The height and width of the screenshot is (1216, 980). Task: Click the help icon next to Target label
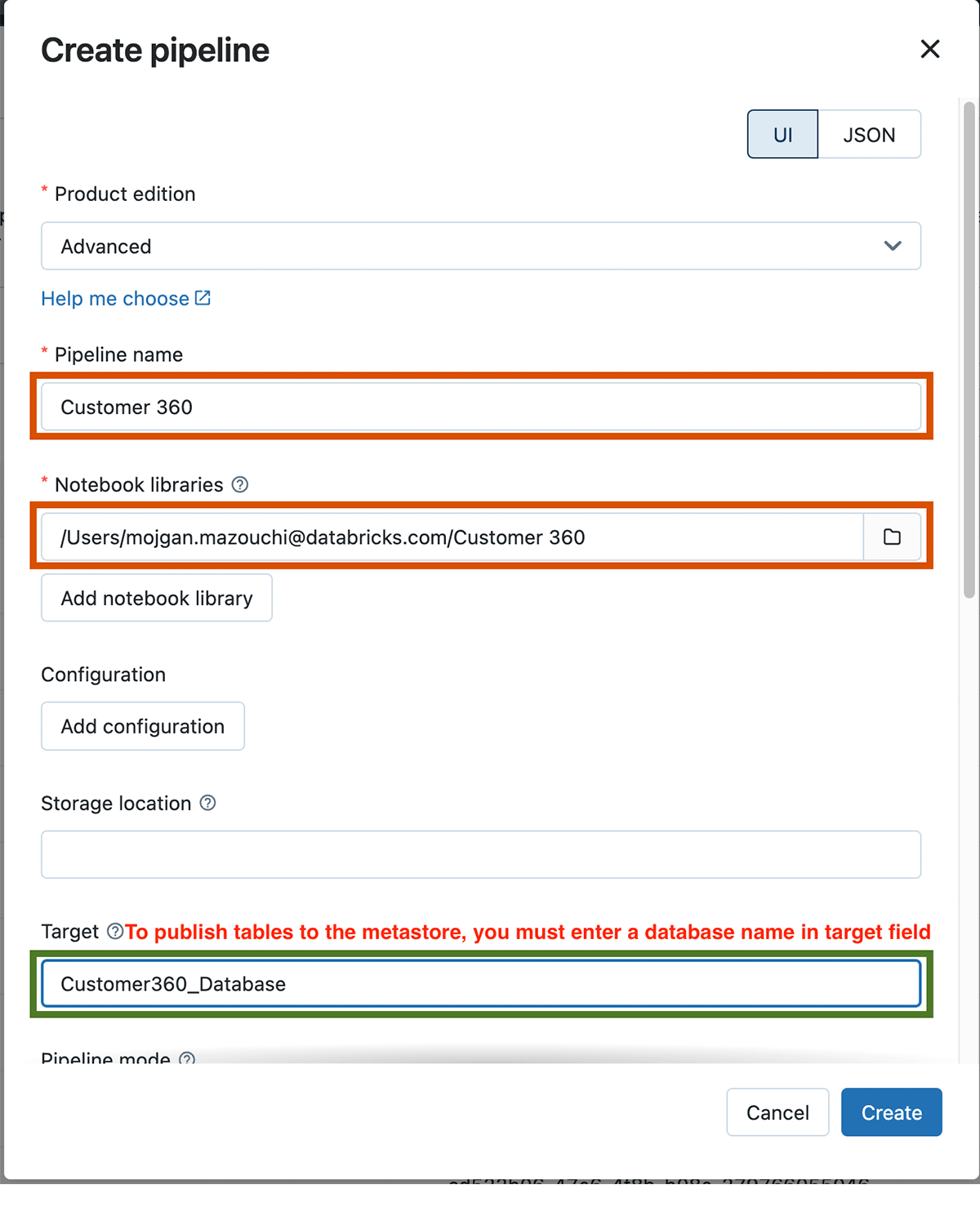point(115,932)
